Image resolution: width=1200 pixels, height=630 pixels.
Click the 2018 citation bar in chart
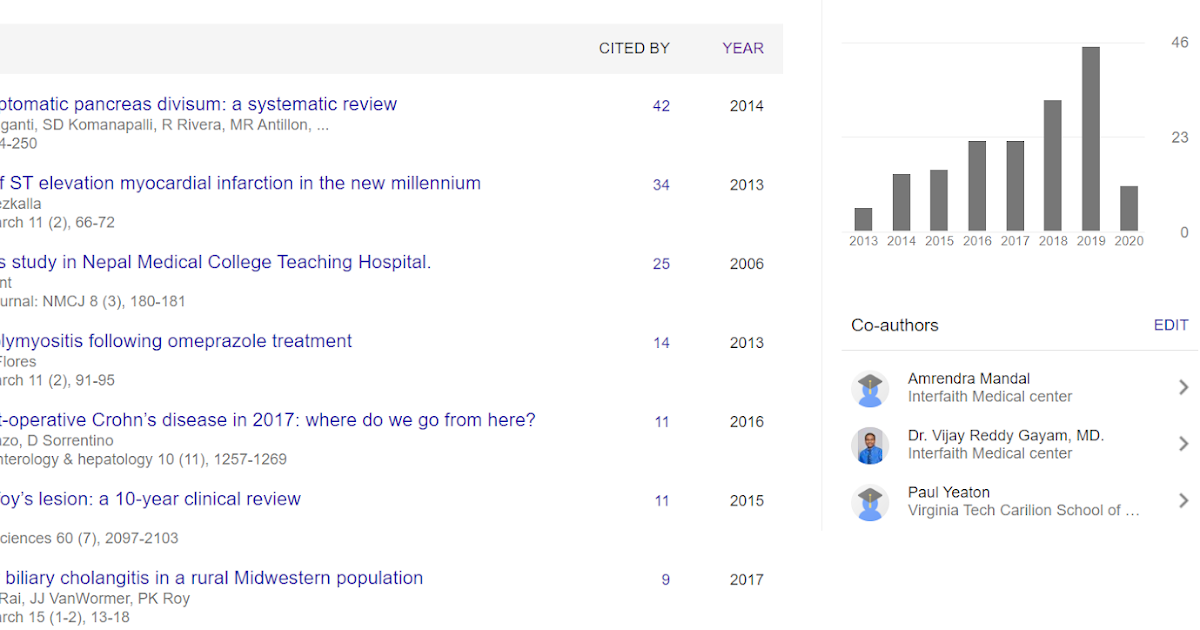click(1053, 165)
